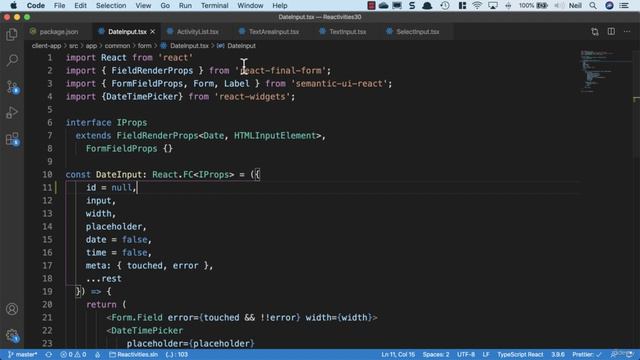Click 'placeholder,' on line 14
The width and height of the screenshot is (640, 360).
coord(116,227)
